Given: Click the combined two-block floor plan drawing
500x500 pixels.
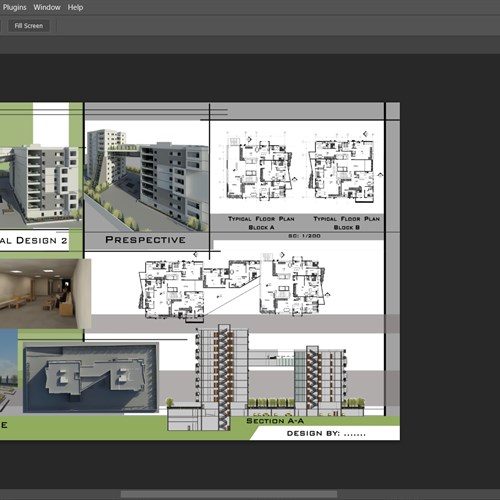Looking at the screenshot, I should click(x=233, y=287).
